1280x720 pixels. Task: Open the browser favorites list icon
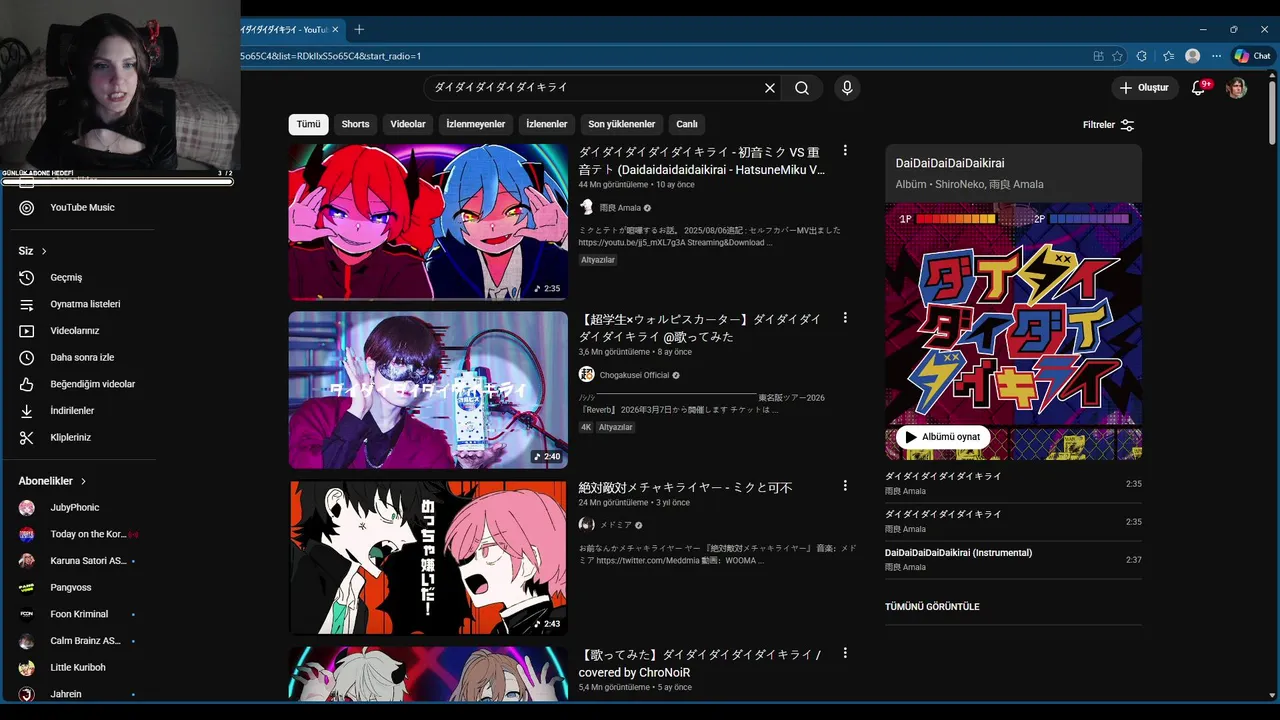pyautogui.click(x=1168, y=56)
